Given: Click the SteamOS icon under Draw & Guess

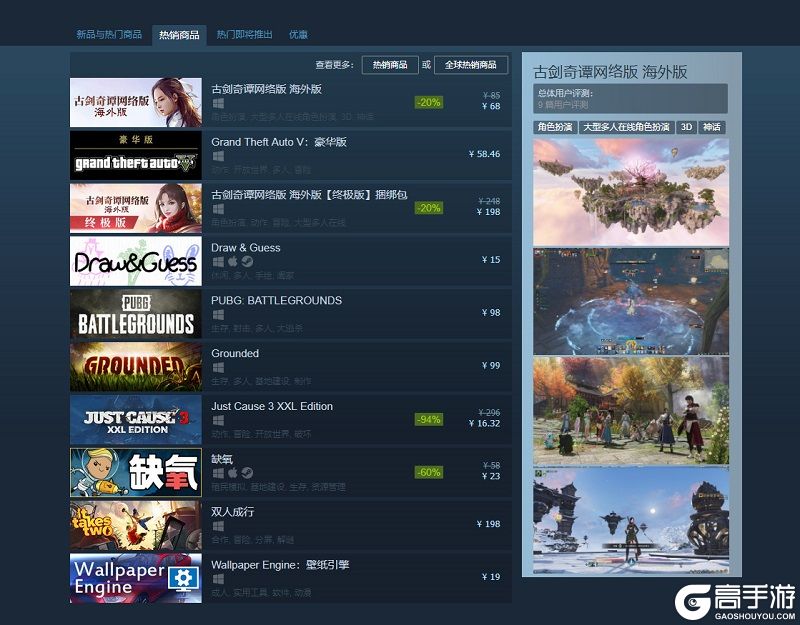Looking at the screenshot, I should [x=247, y=261].
